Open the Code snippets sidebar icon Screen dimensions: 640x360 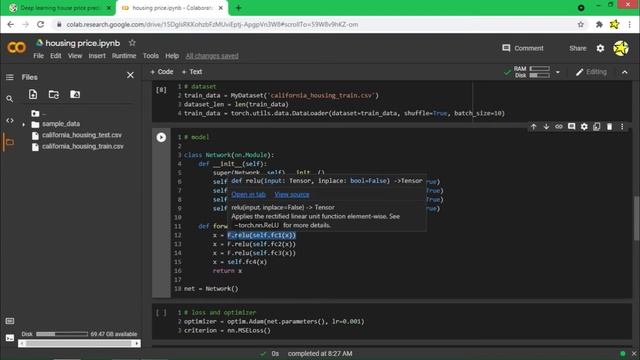point(9,120)
